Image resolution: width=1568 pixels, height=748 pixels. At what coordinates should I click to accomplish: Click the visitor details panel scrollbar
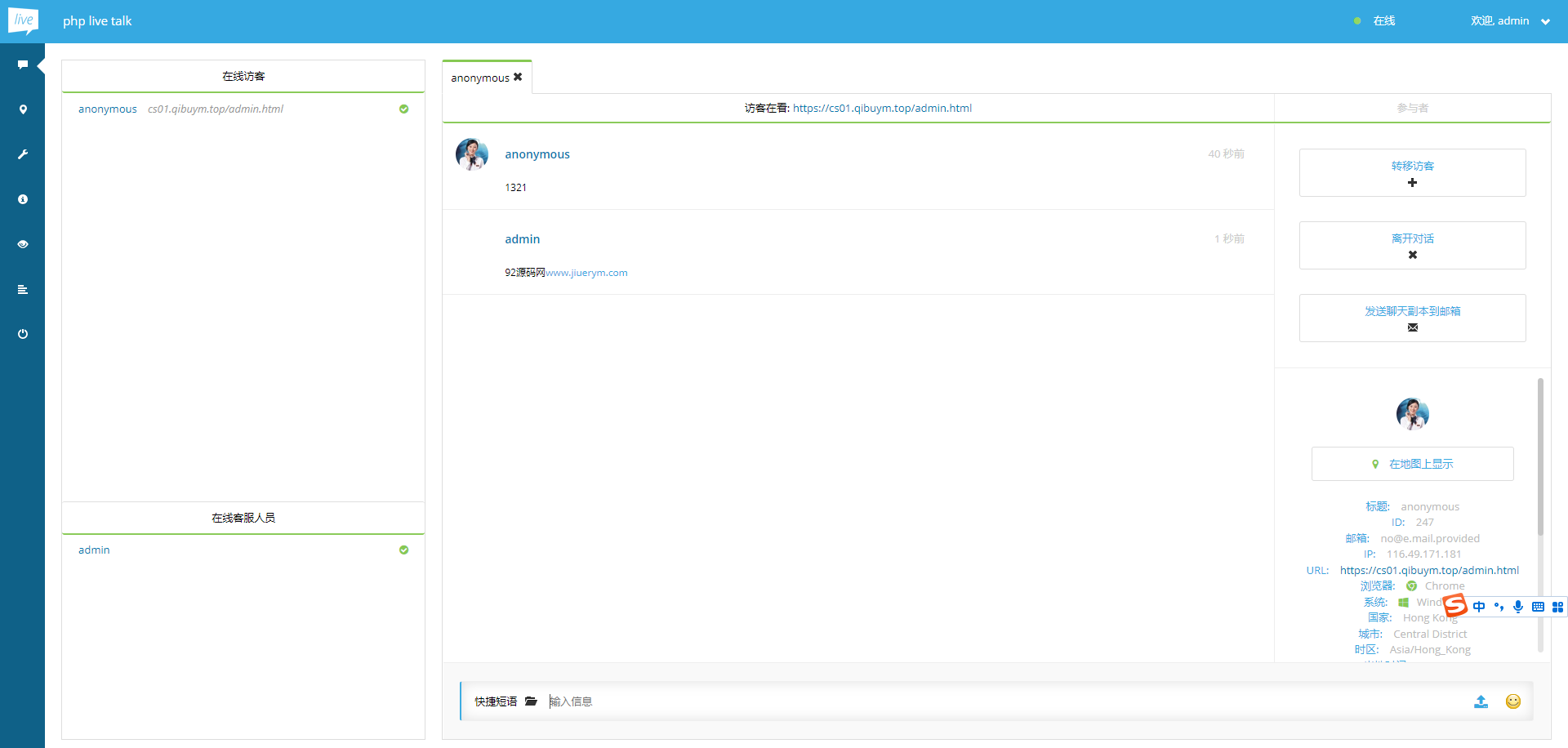[x=1540, y=457]
